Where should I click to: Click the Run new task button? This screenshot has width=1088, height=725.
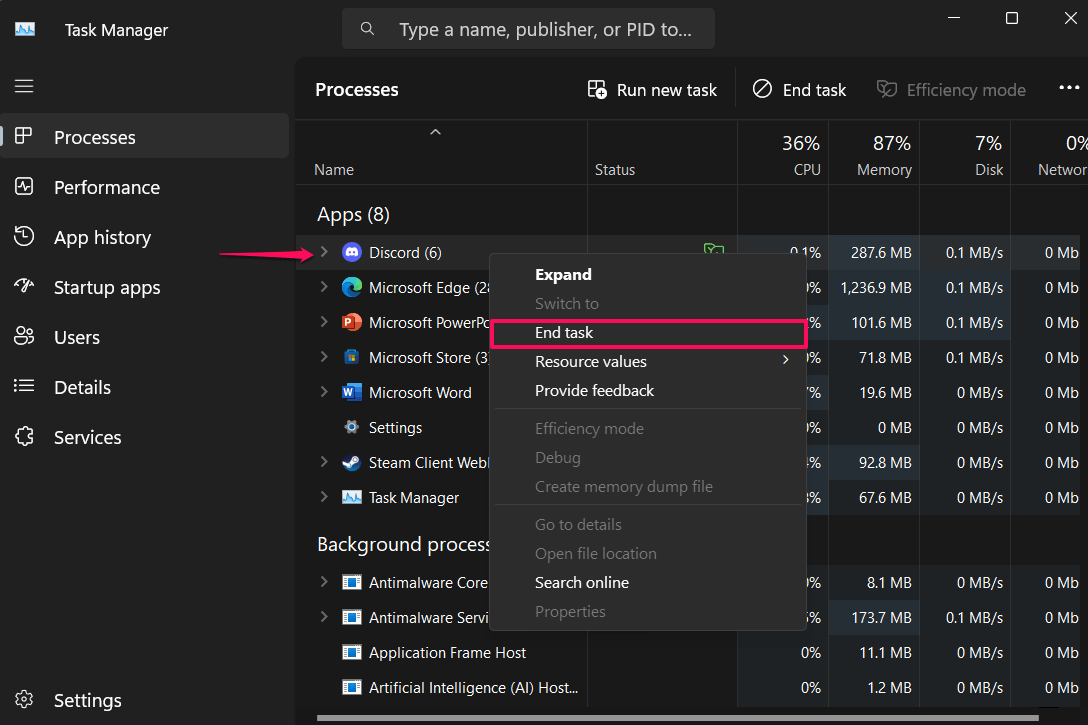(x=652, y=90)
